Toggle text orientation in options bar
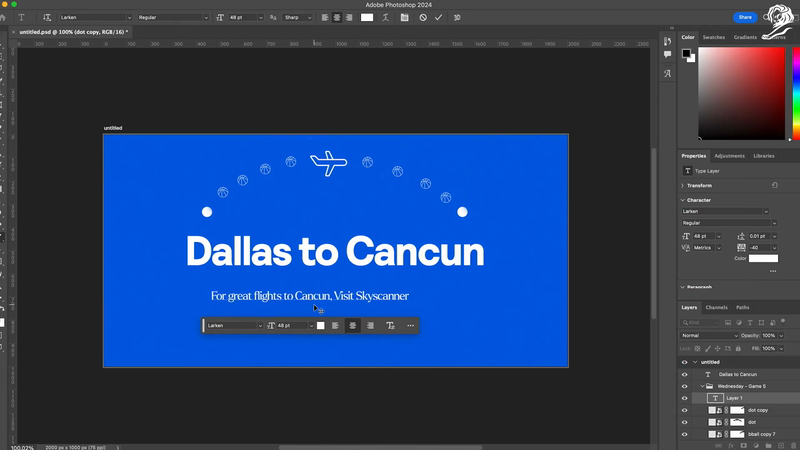The width and height of the screenshot is (800, 450). tap(47, 17)
